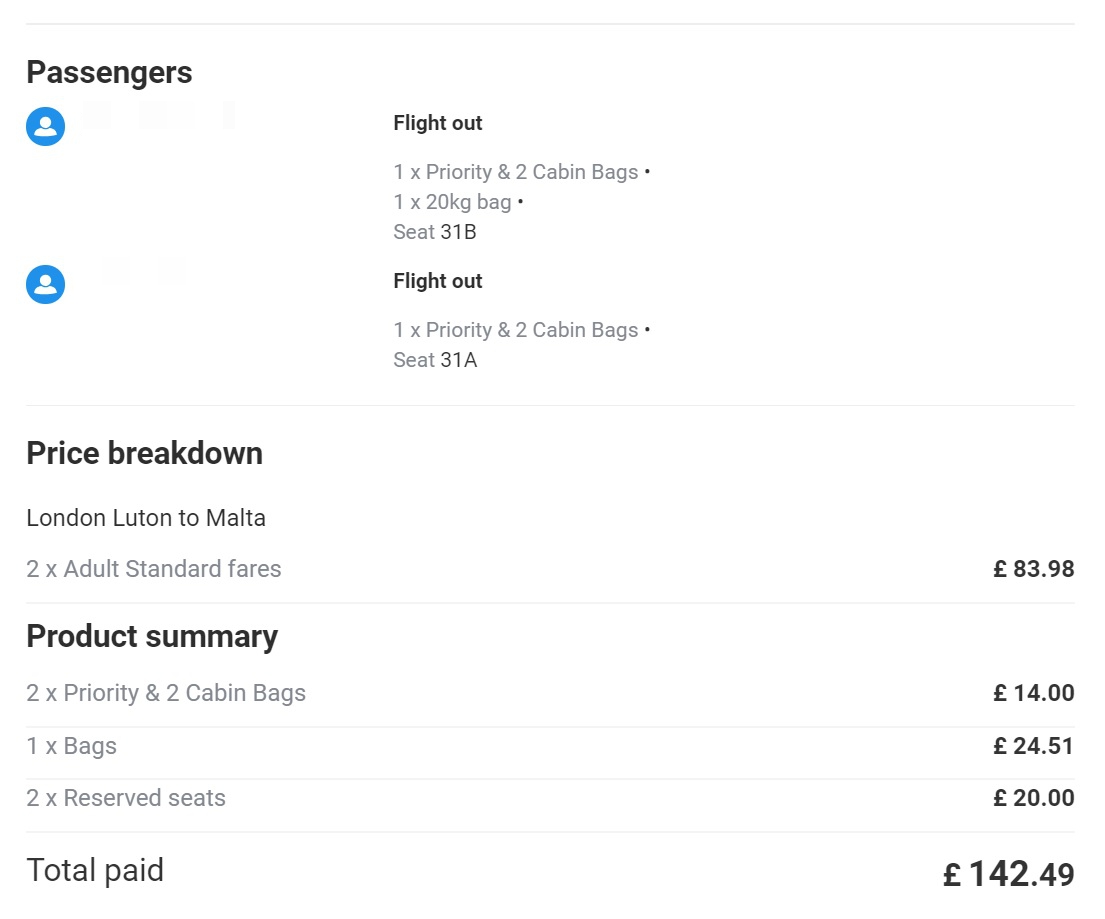This screenshot has width=1105, height=919.
Task: Click the first passenger avatar icon
Action: pos(46,126)
